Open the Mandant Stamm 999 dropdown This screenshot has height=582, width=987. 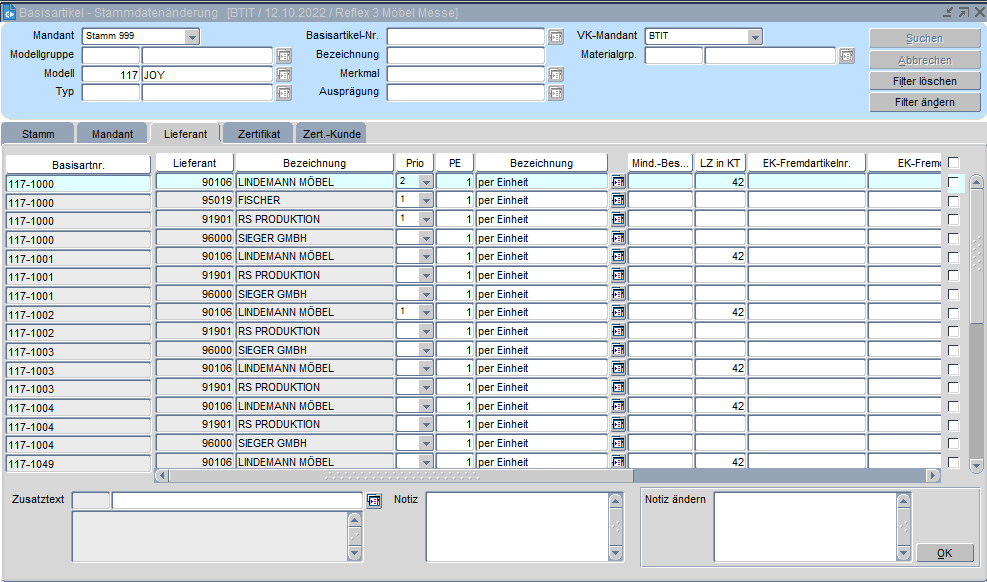click(192, 37)
